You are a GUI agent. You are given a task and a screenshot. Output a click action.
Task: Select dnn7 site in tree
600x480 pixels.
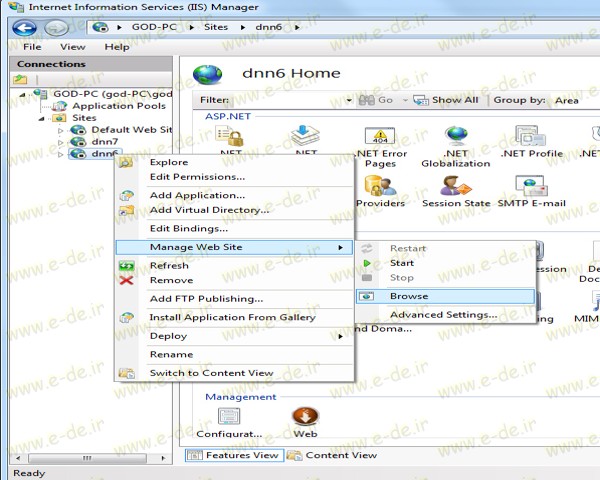click(105, 142)
